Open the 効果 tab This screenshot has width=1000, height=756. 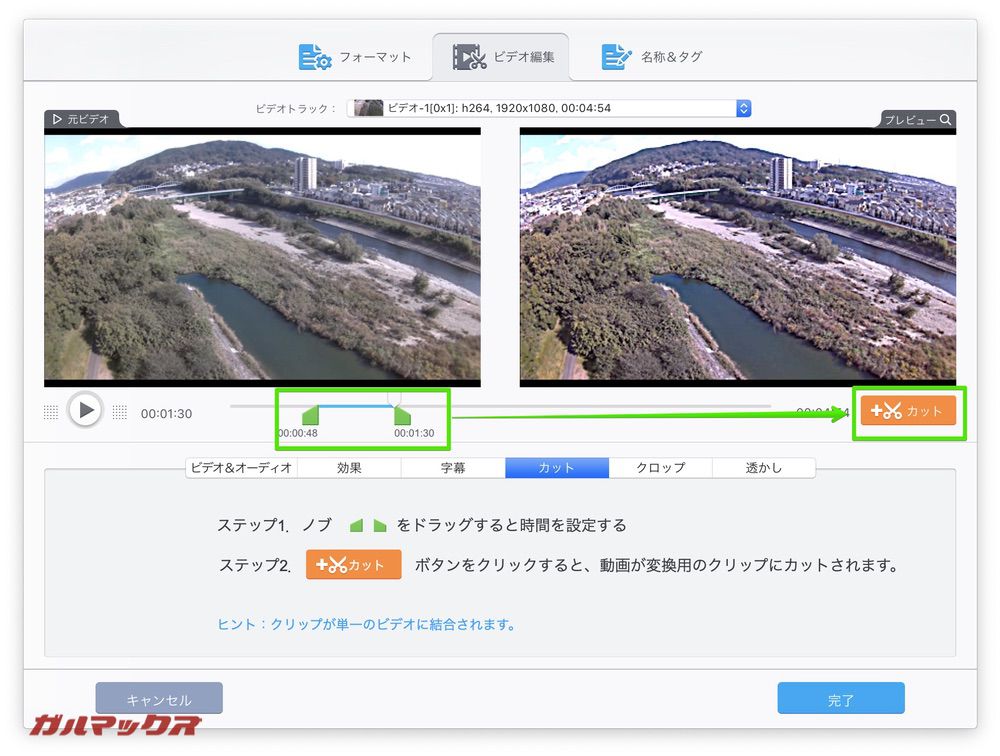tap(349, 467)
